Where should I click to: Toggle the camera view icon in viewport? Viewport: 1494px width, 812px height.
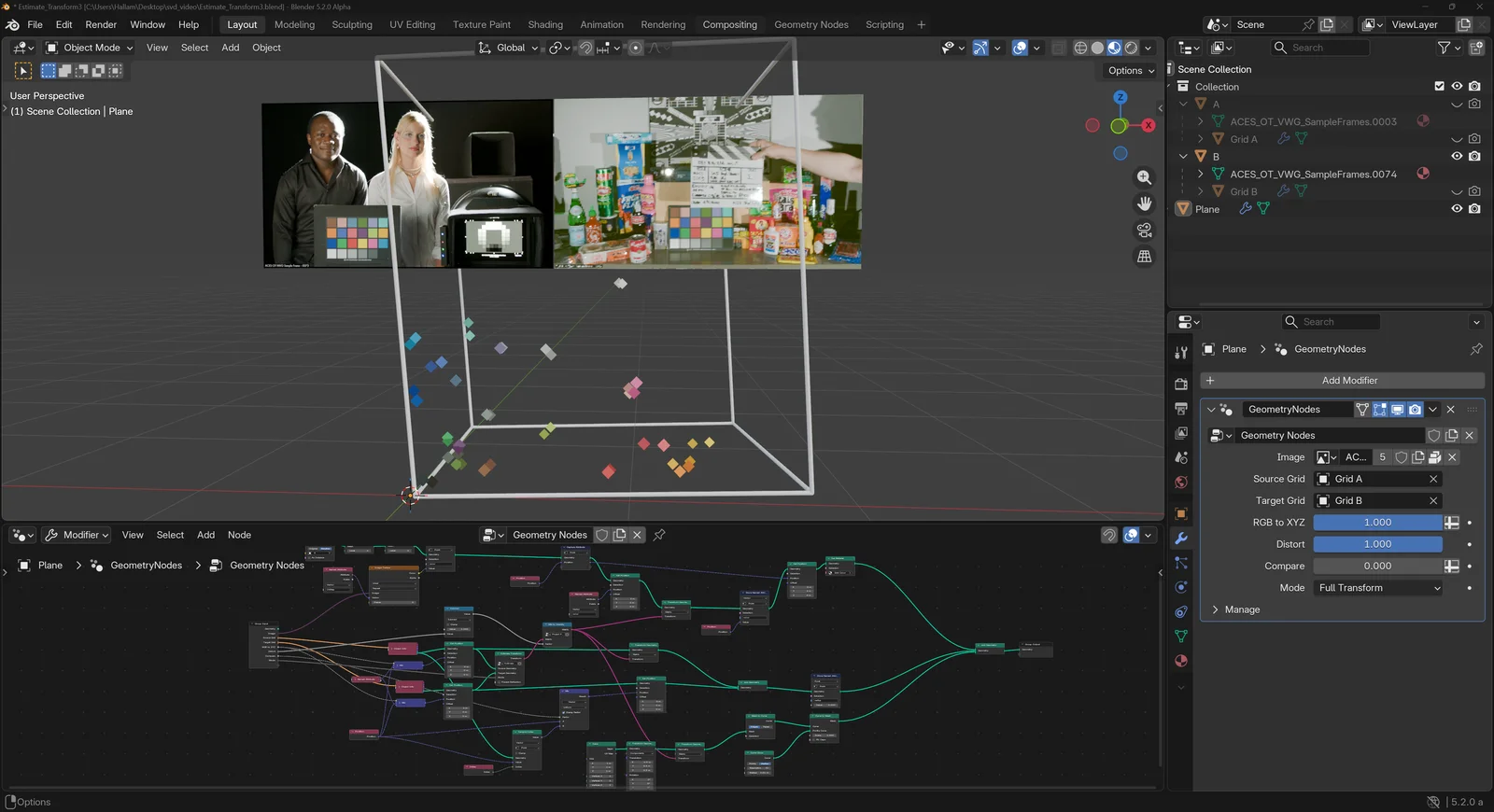tap(1144, 230)
